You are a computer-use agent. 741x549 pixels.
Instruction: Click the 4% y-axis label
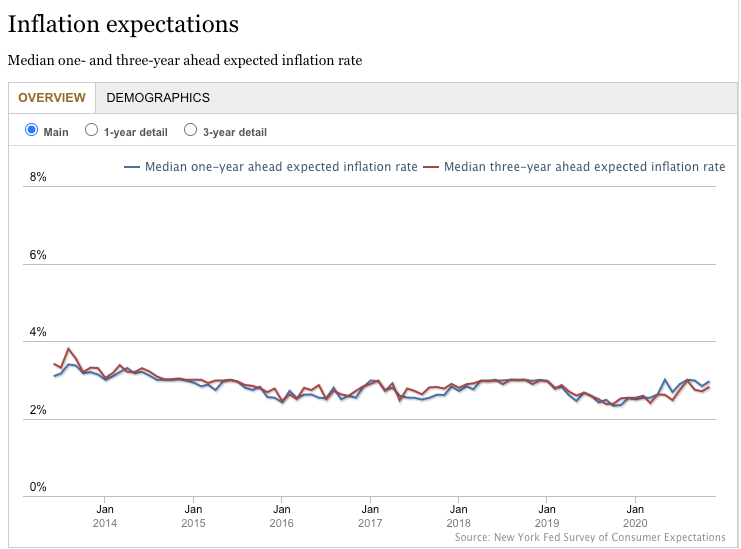[x=39, y=333]
